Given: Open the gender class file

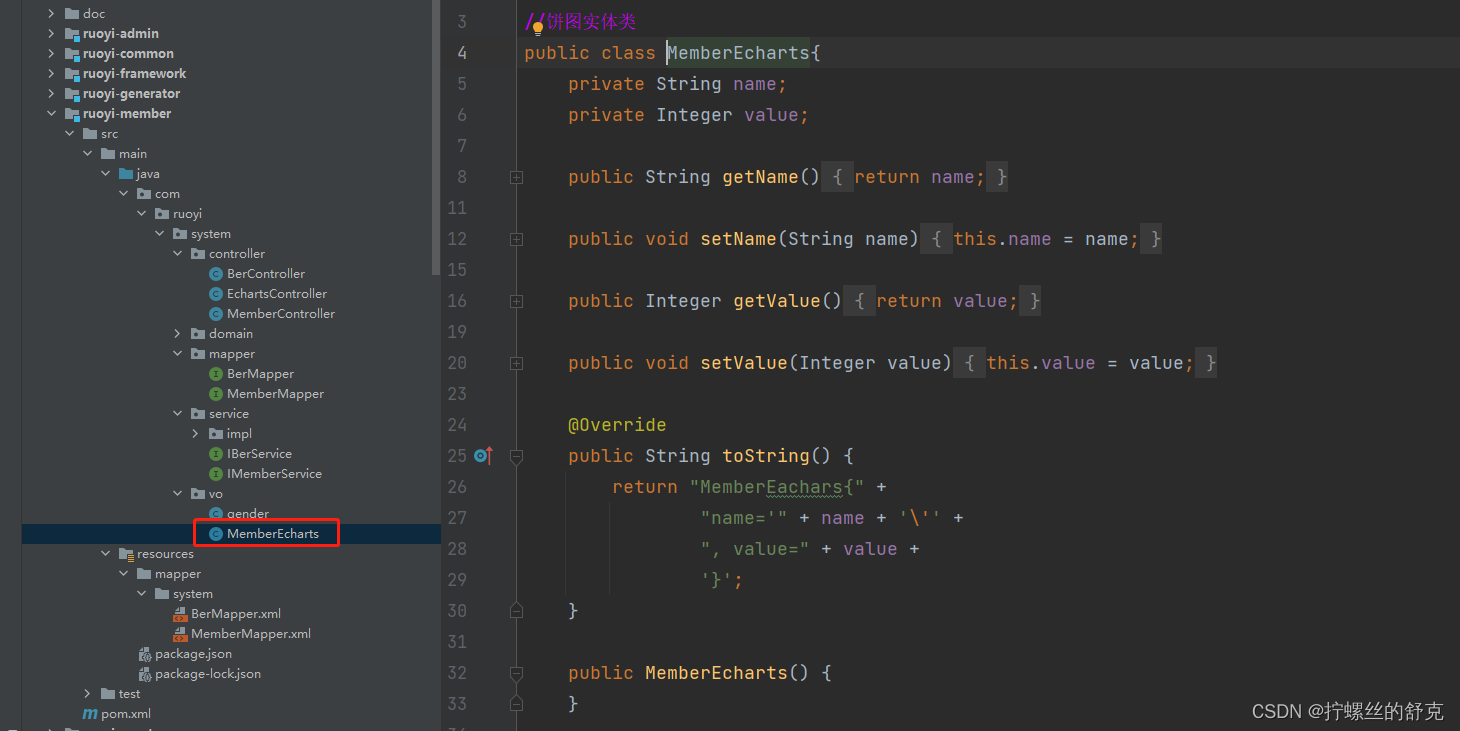Looking at the screenshot, I should [x=248, y=514].
